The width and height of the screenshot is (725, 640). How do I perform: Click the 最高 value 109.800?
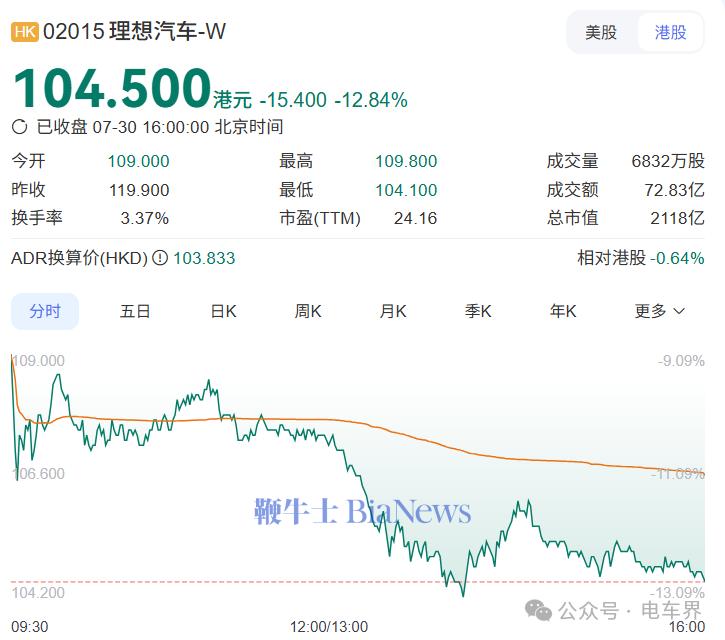tap(406, 161)
